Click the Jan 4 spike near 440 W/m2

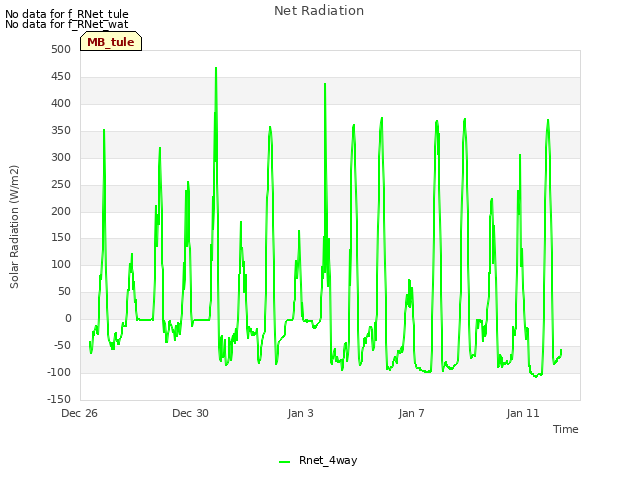pyautogui.click(x=325, y=84)
